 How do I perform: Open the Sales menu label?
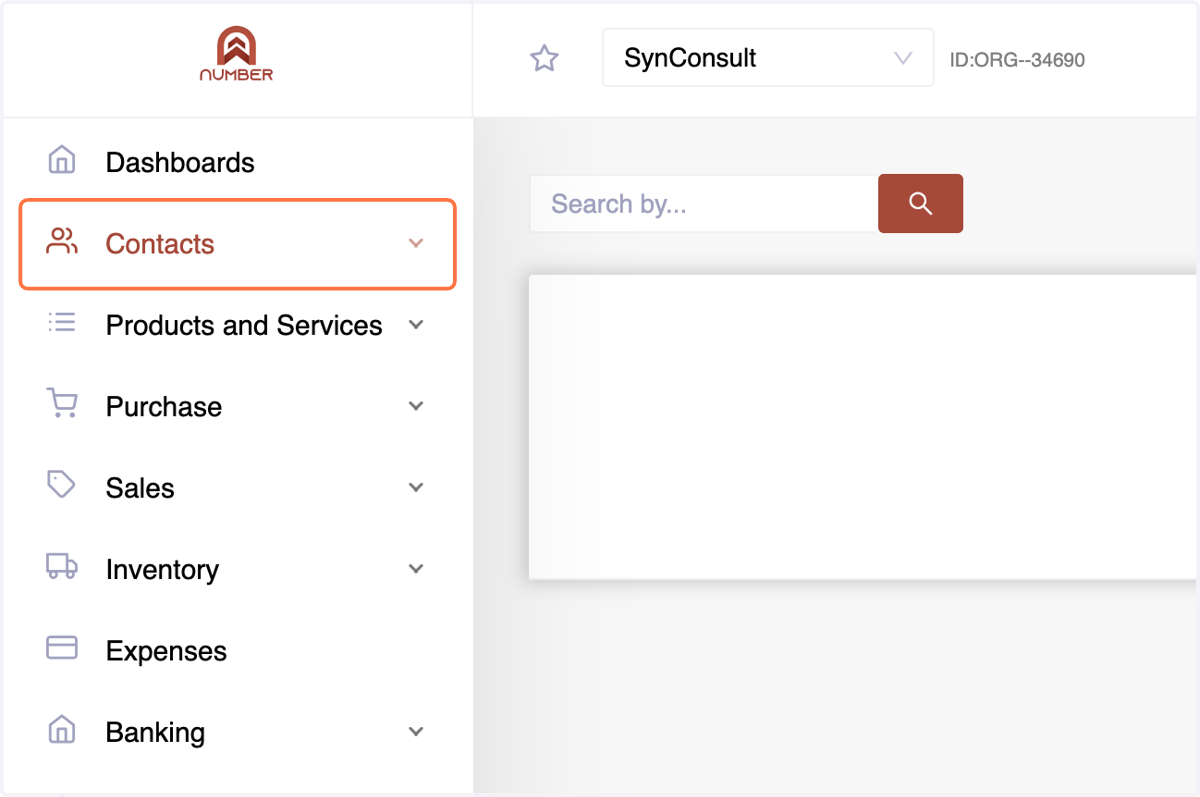(x=140, y=488)
